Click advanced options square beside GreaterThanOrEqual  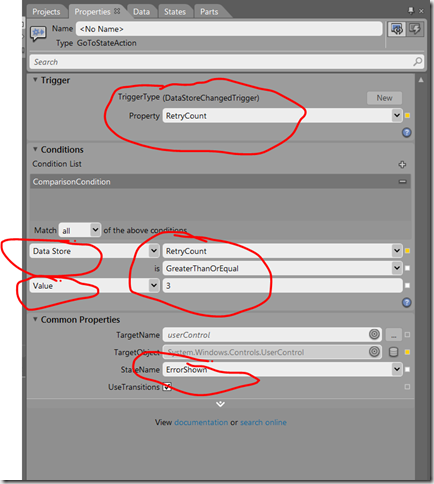tap(407, 268)
